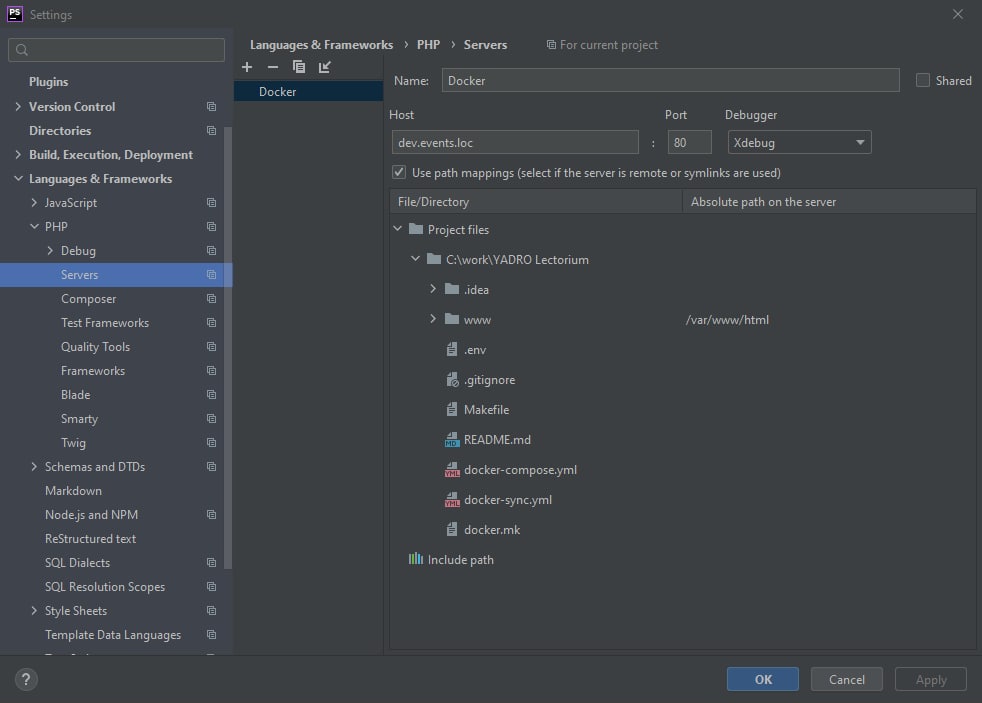Click project-level icon beside Style Sheets
The width and height of the screenshot is (982, 703).
(212, 611)
